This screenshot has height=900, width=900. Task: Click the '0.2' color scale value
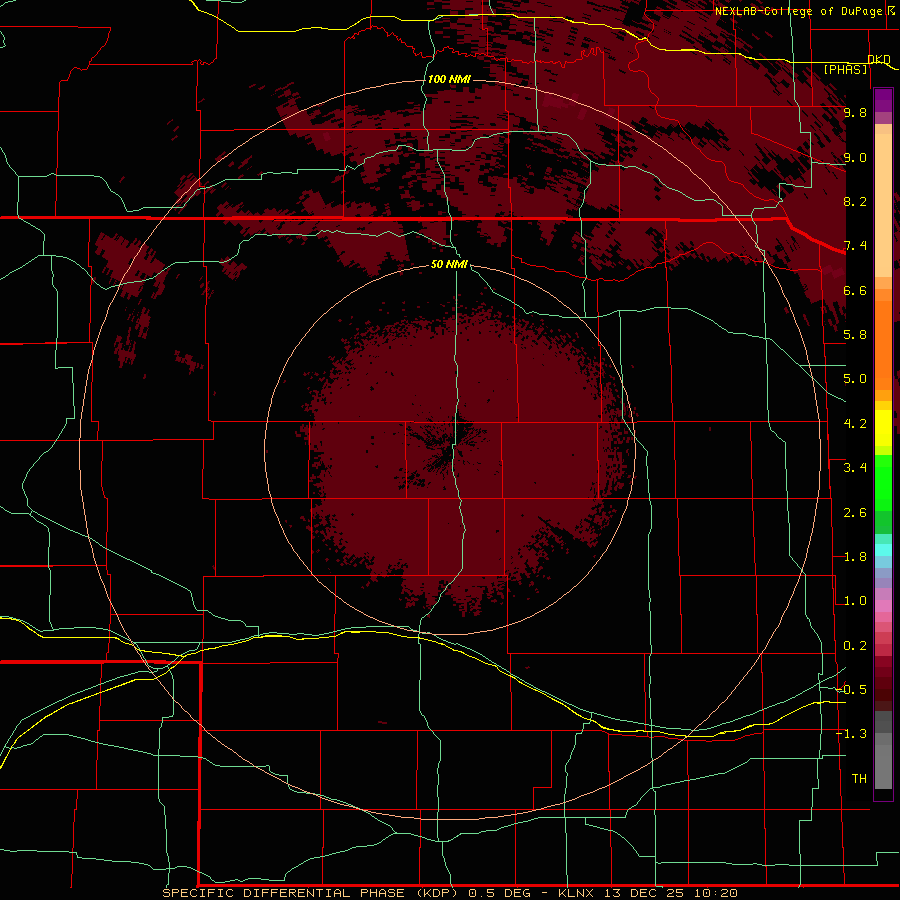pyautogui.click(x=855, y=646)
